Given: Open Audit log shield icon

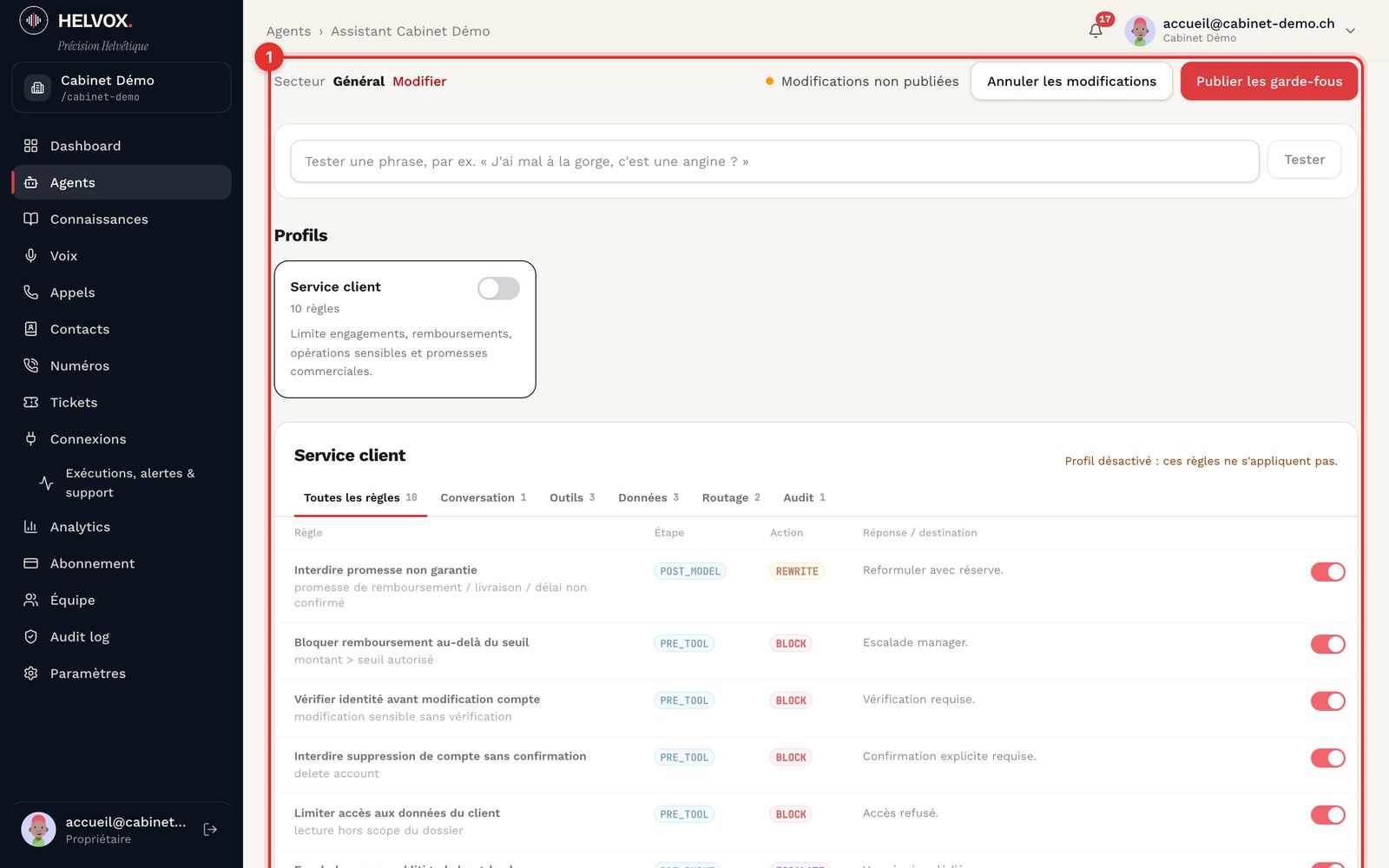Looking at the screenshot, I should point(31,636).
